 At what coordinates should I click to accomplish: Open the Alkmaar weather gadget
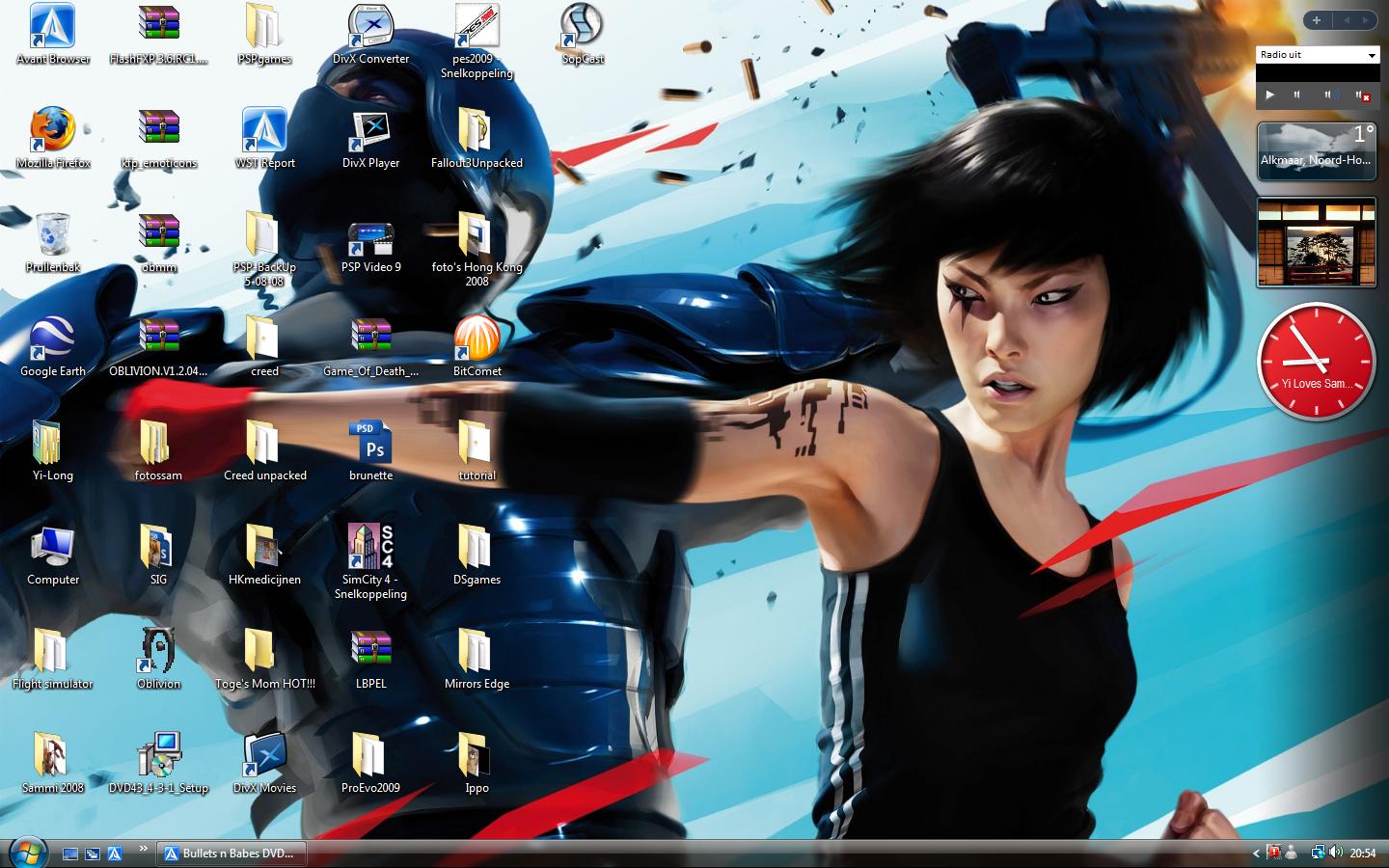click(x=1317, y=150)
